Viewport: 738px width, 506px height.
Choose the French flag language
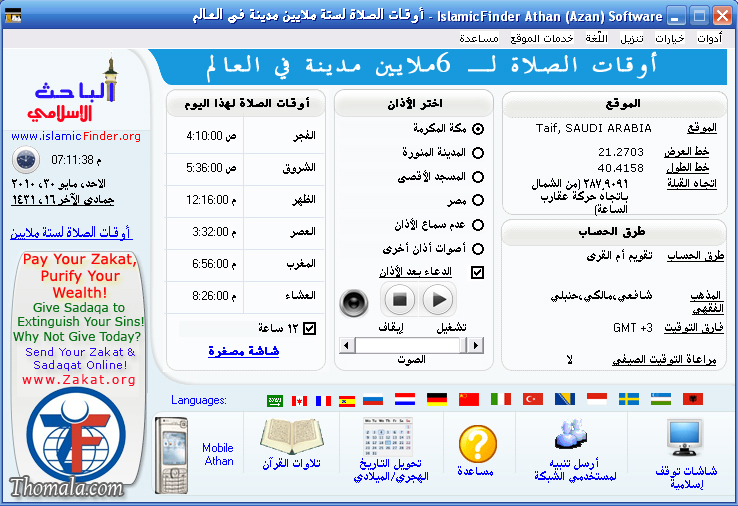click(323, 401)
